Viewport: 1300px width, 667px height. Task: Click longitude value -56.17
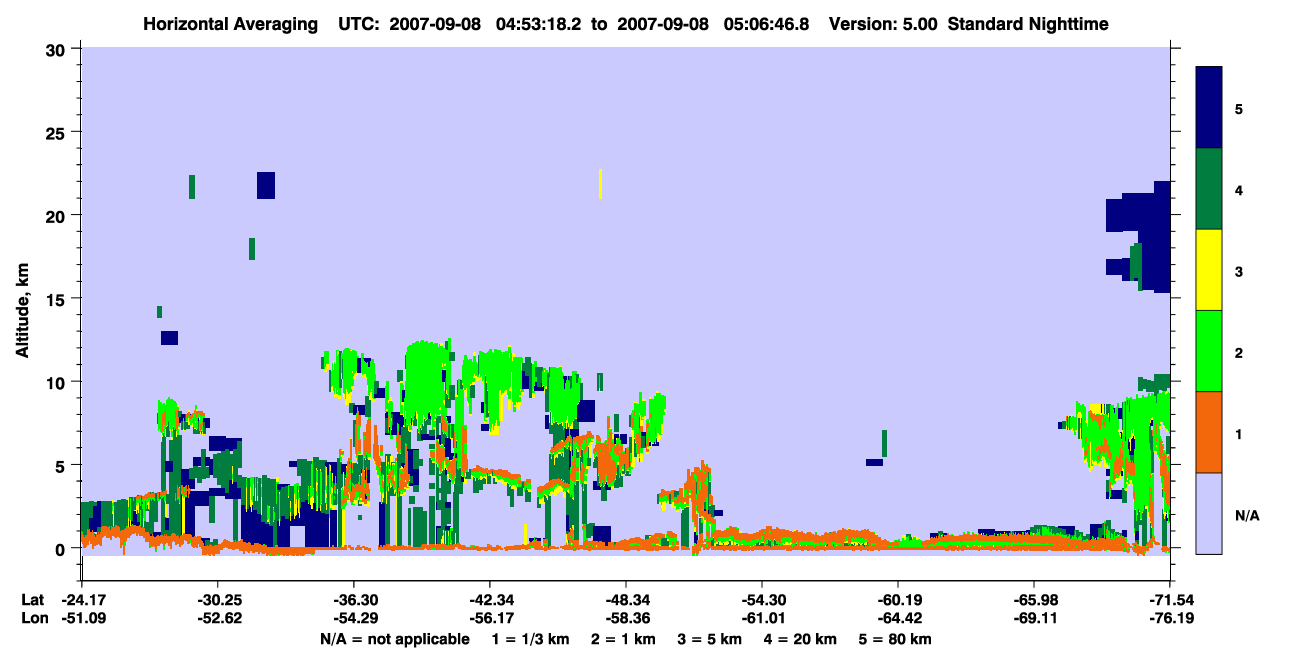click(489, 618)
